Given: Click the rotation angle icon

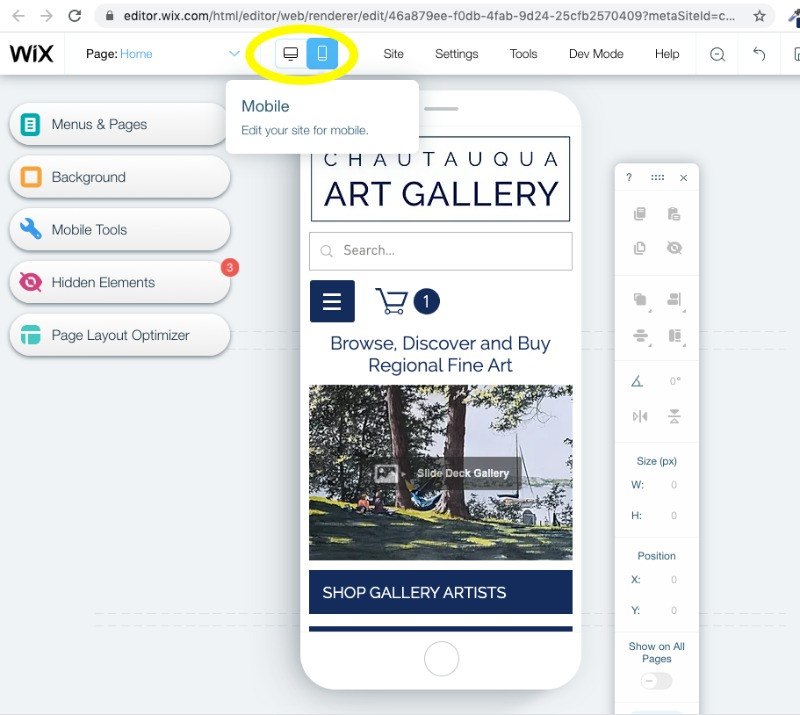Looking at the screenshot, I should click(637, 381).
